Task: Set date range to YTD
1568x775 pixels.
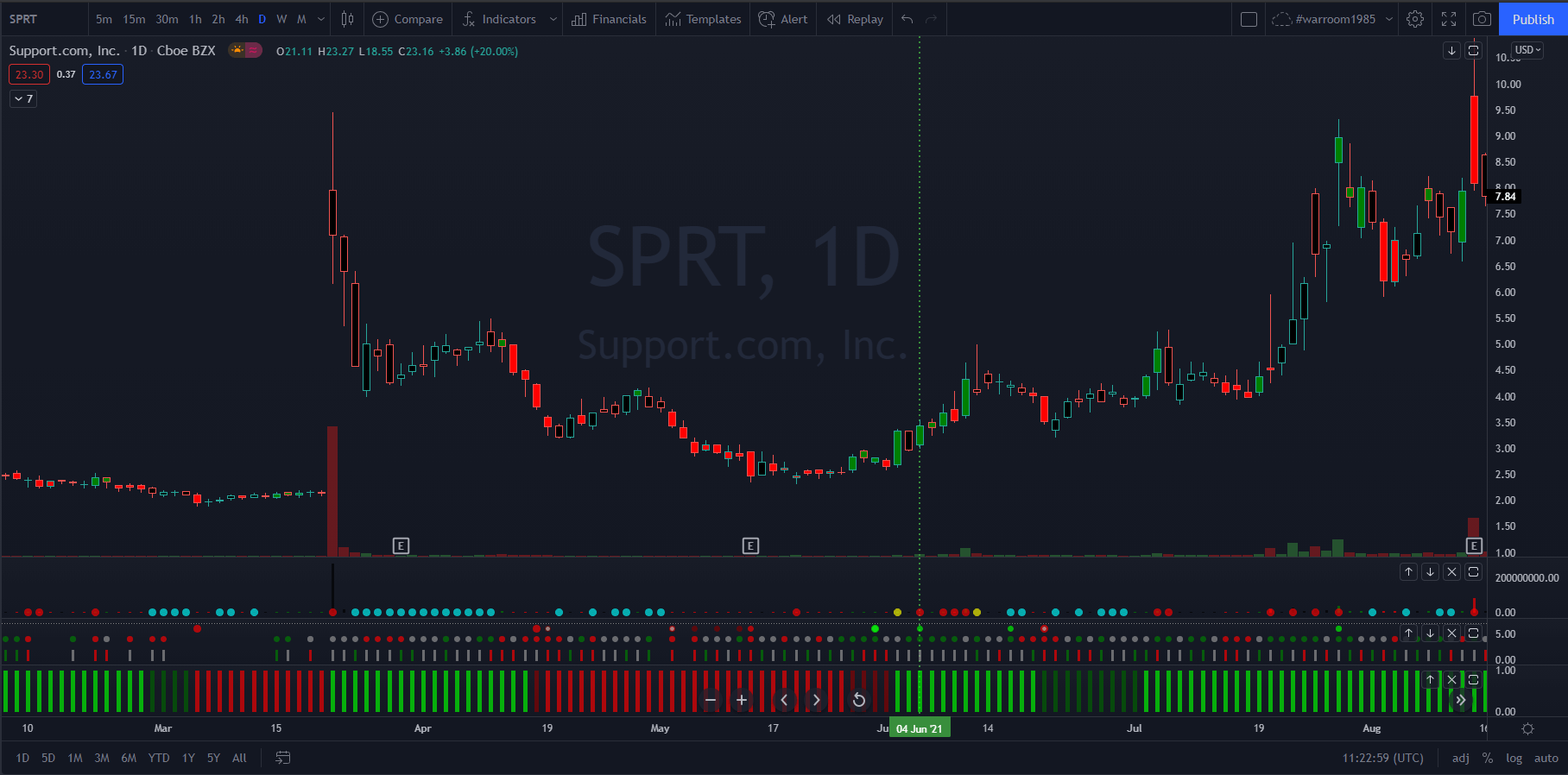Action: click(x=159, y=758)
